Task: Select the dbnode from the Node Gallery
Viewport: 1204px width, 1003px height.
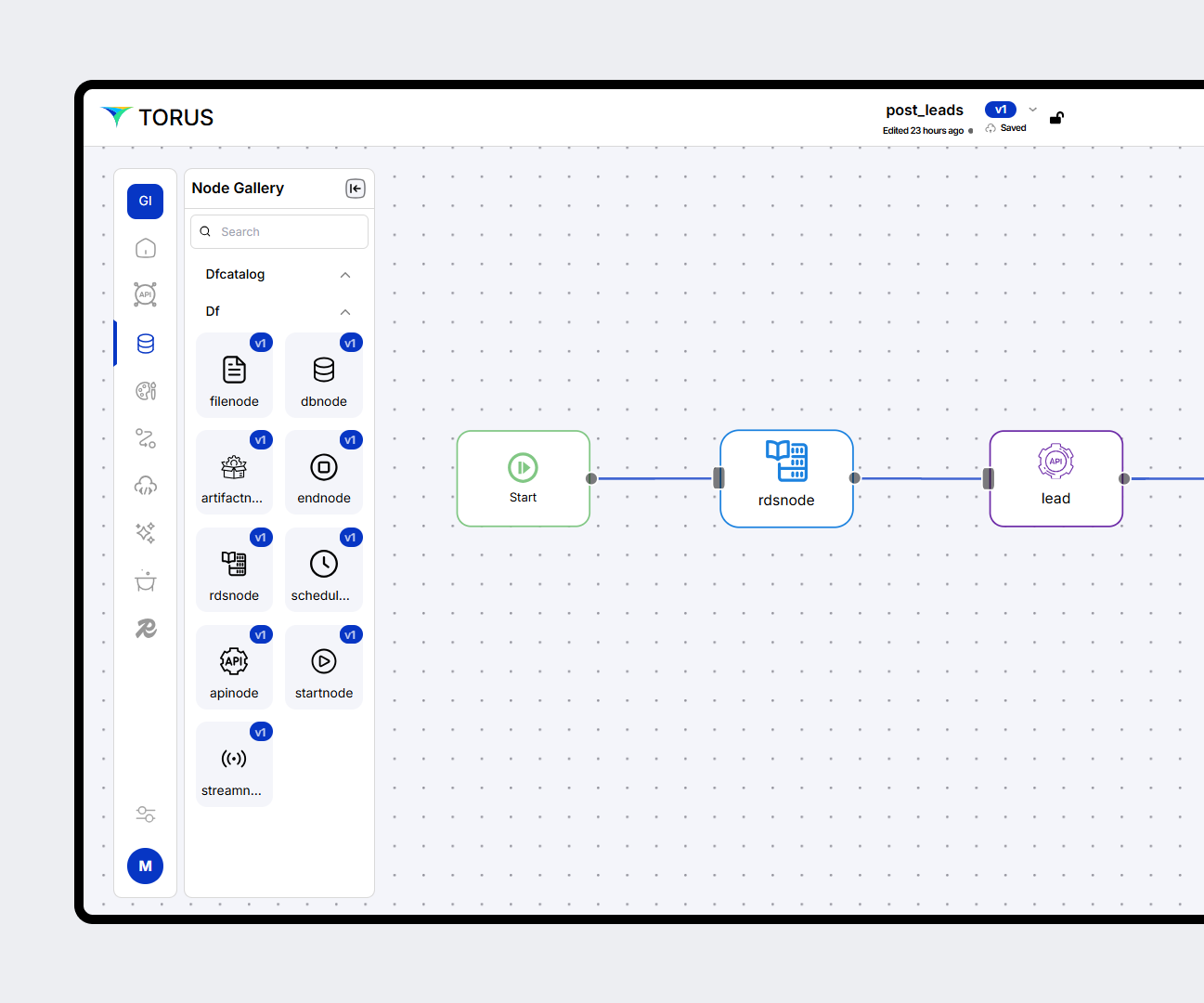Action: point(323,375)
